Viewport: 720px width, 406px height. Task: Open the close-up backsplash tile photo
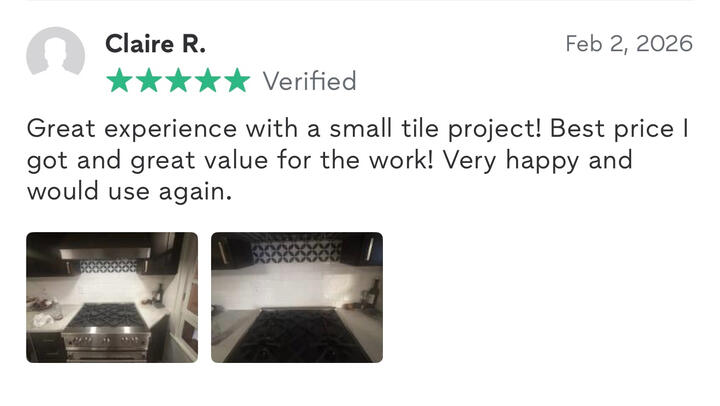(297, 297)
